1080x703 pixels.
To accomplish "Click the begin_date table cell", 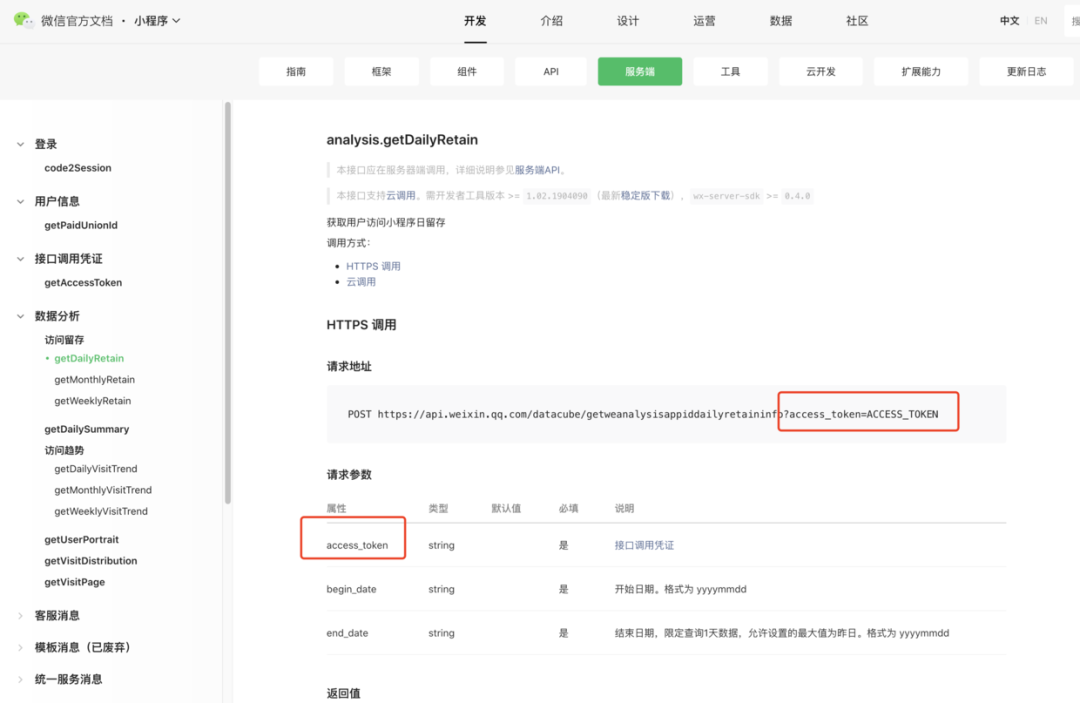I will point(351,589).
